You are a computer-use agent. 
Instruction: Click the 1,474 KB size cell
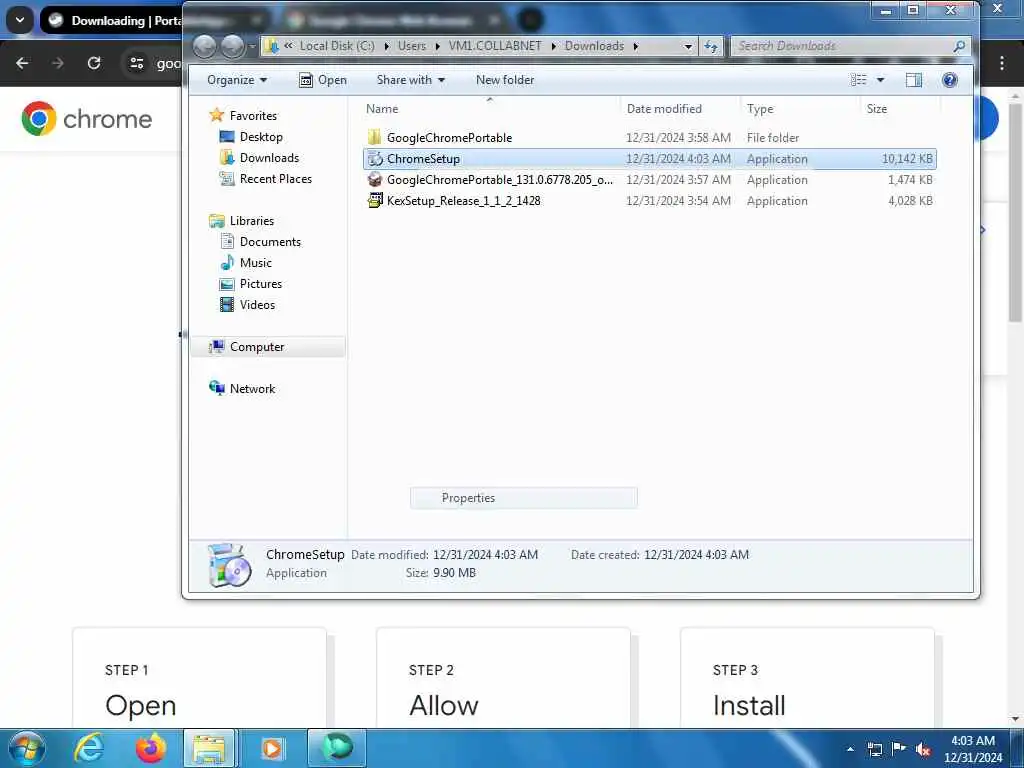[910, 180]
